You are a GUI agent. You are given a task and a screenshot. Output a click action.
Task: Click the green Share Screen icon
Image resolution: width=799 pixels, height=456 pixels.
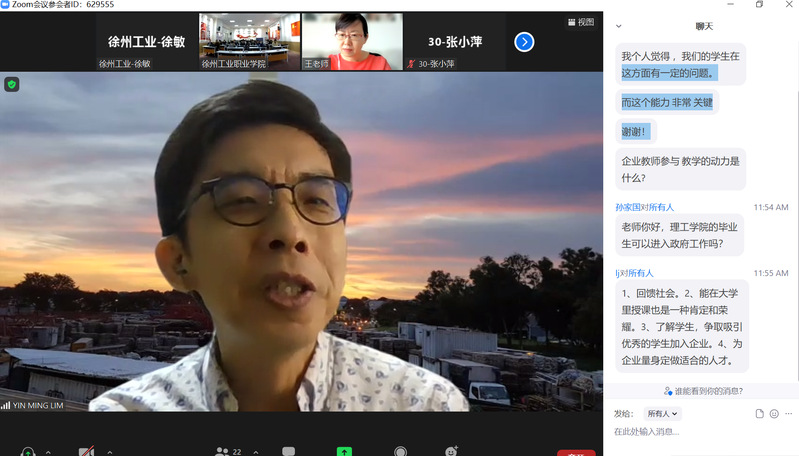(344, 451)
